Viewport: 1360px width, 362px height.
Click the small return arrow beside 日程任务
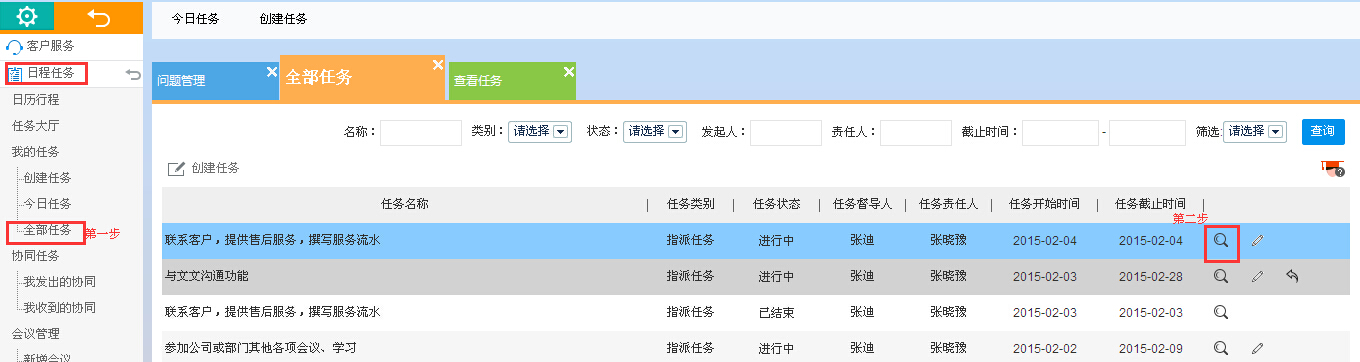(x=133, y=74)
